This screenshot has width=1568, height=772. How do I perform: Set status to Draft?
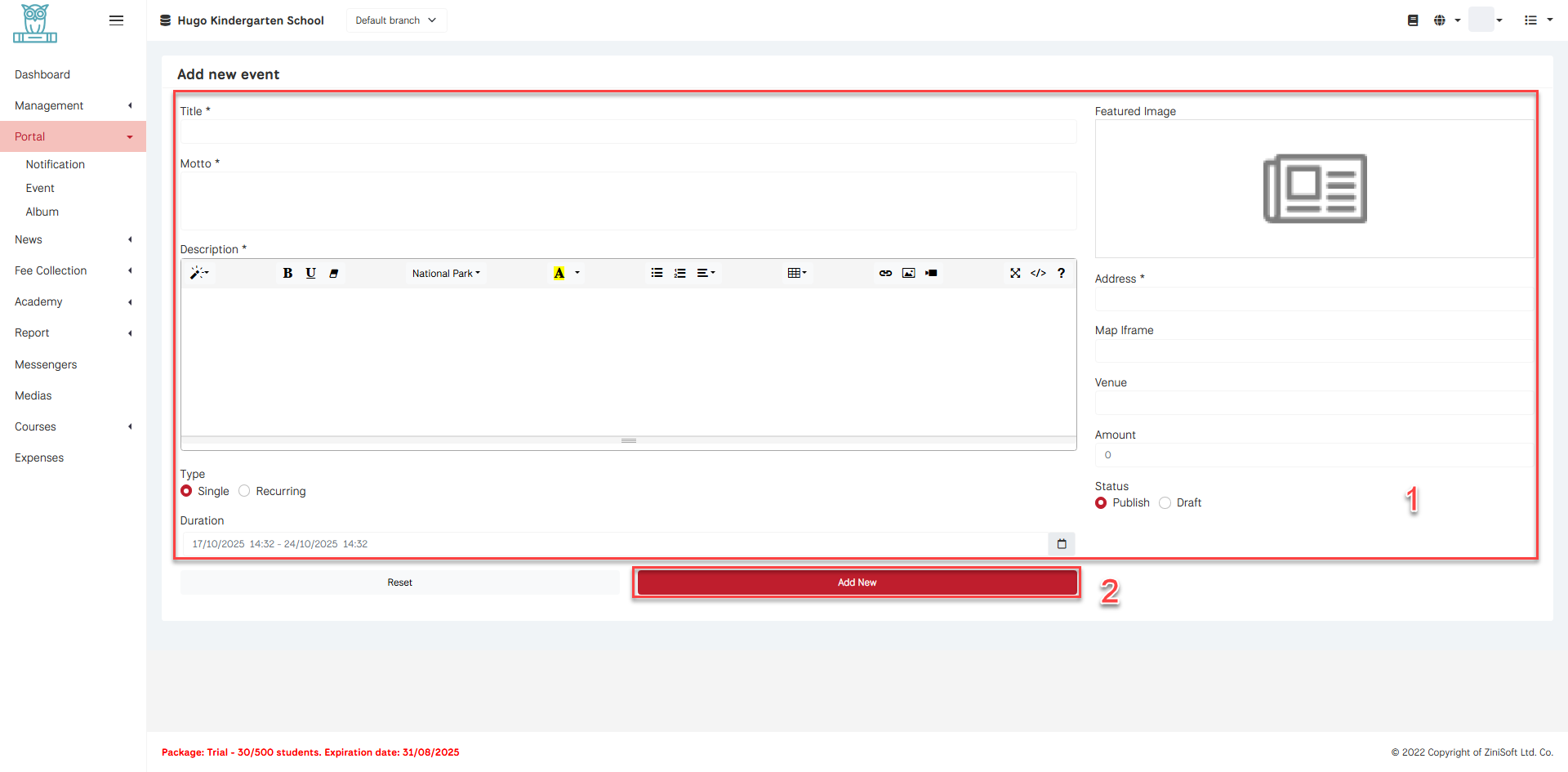pos(1165,503)
